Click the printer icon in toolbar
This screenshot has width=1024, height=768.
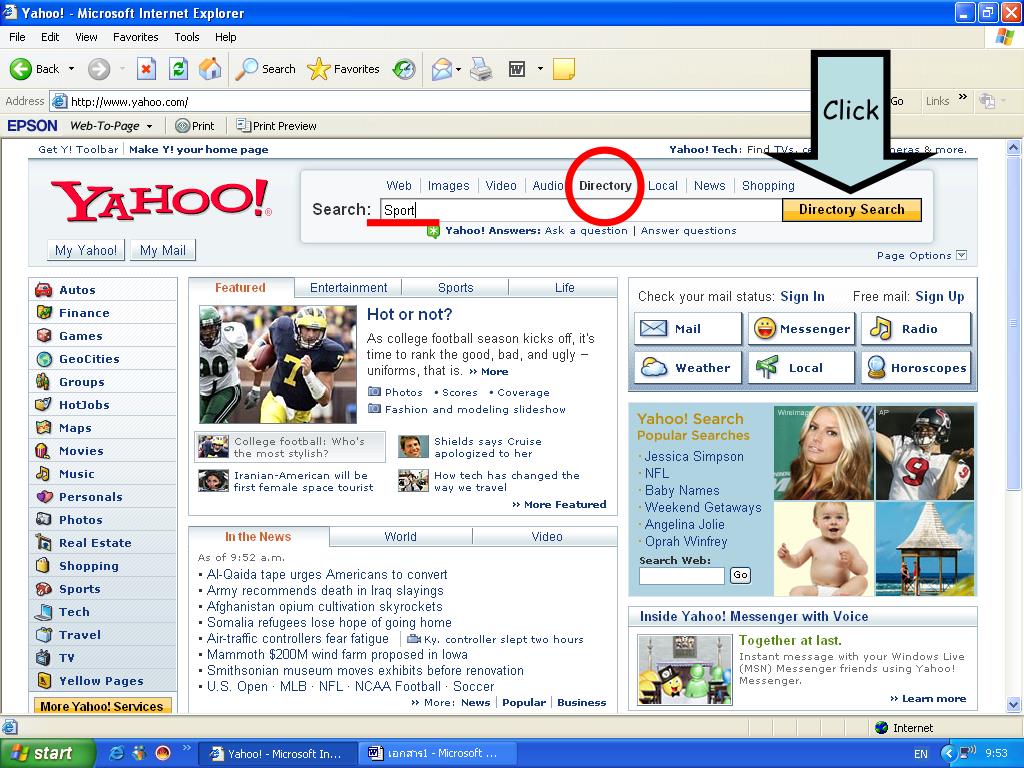pos(481,69)
